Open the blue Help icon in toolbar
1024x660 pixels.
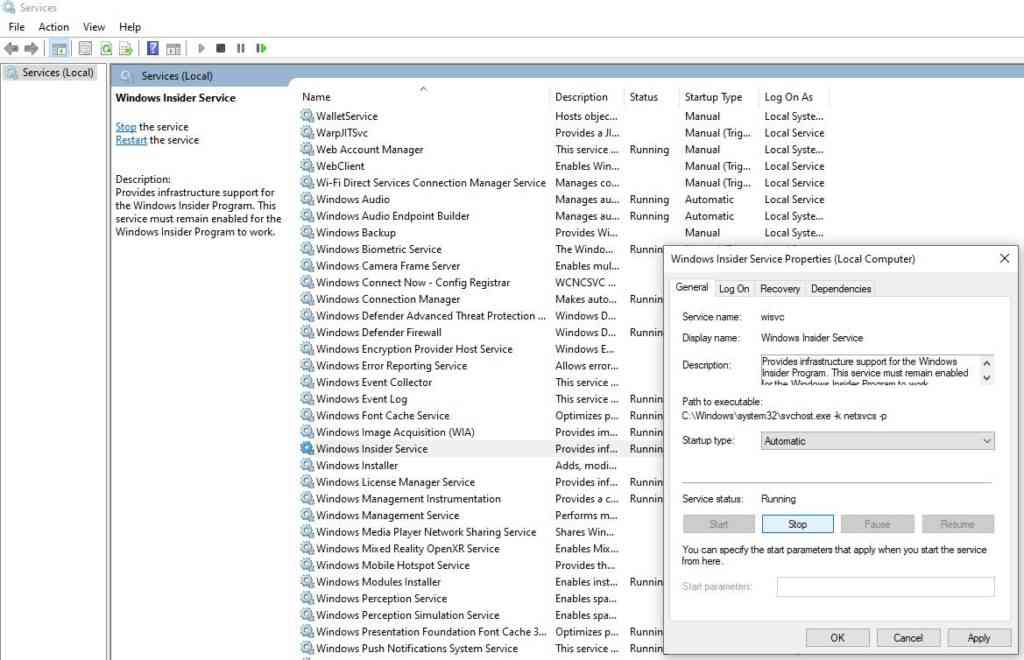pos(153,48)
